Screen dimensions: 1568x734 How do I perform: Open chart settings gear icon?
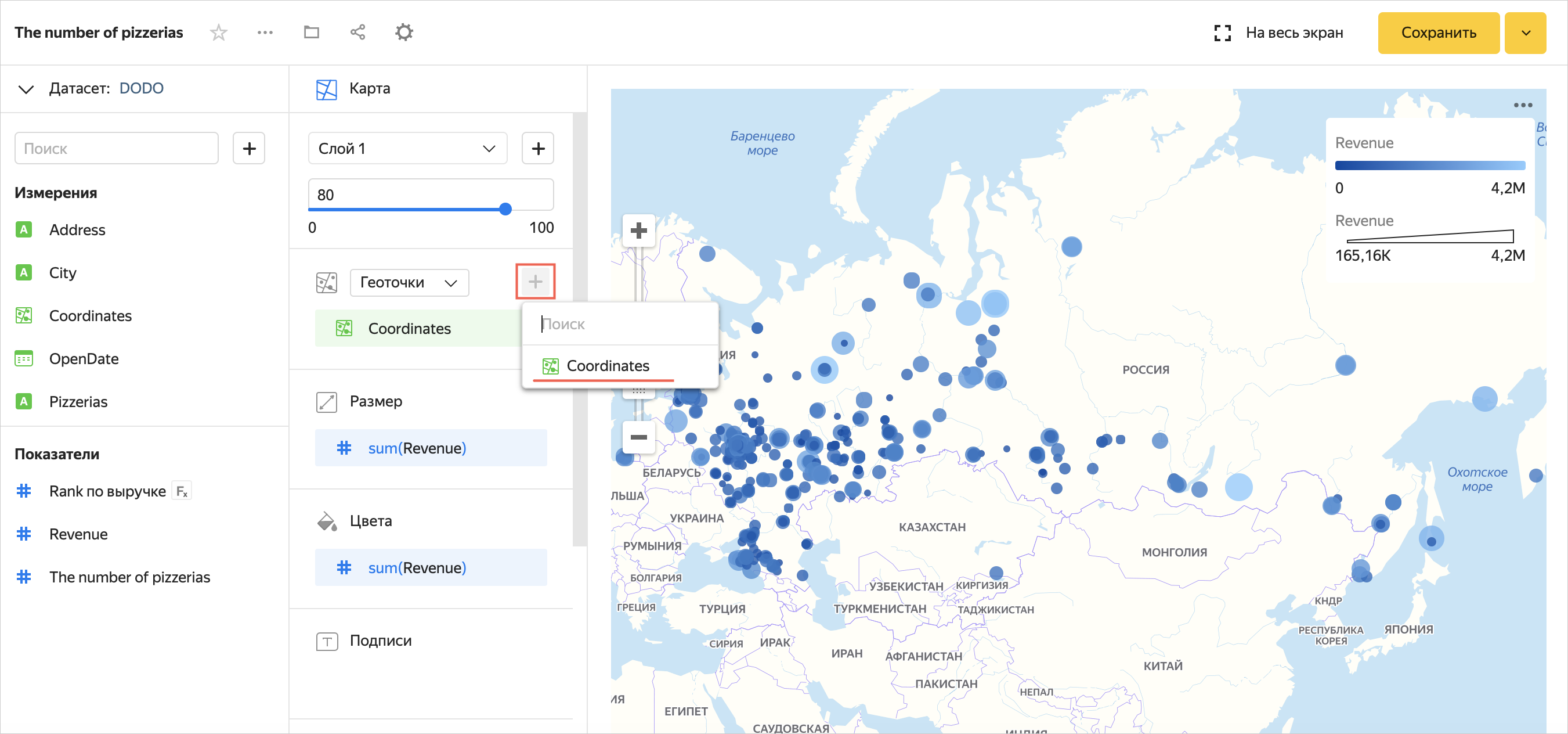pos(404,33)
